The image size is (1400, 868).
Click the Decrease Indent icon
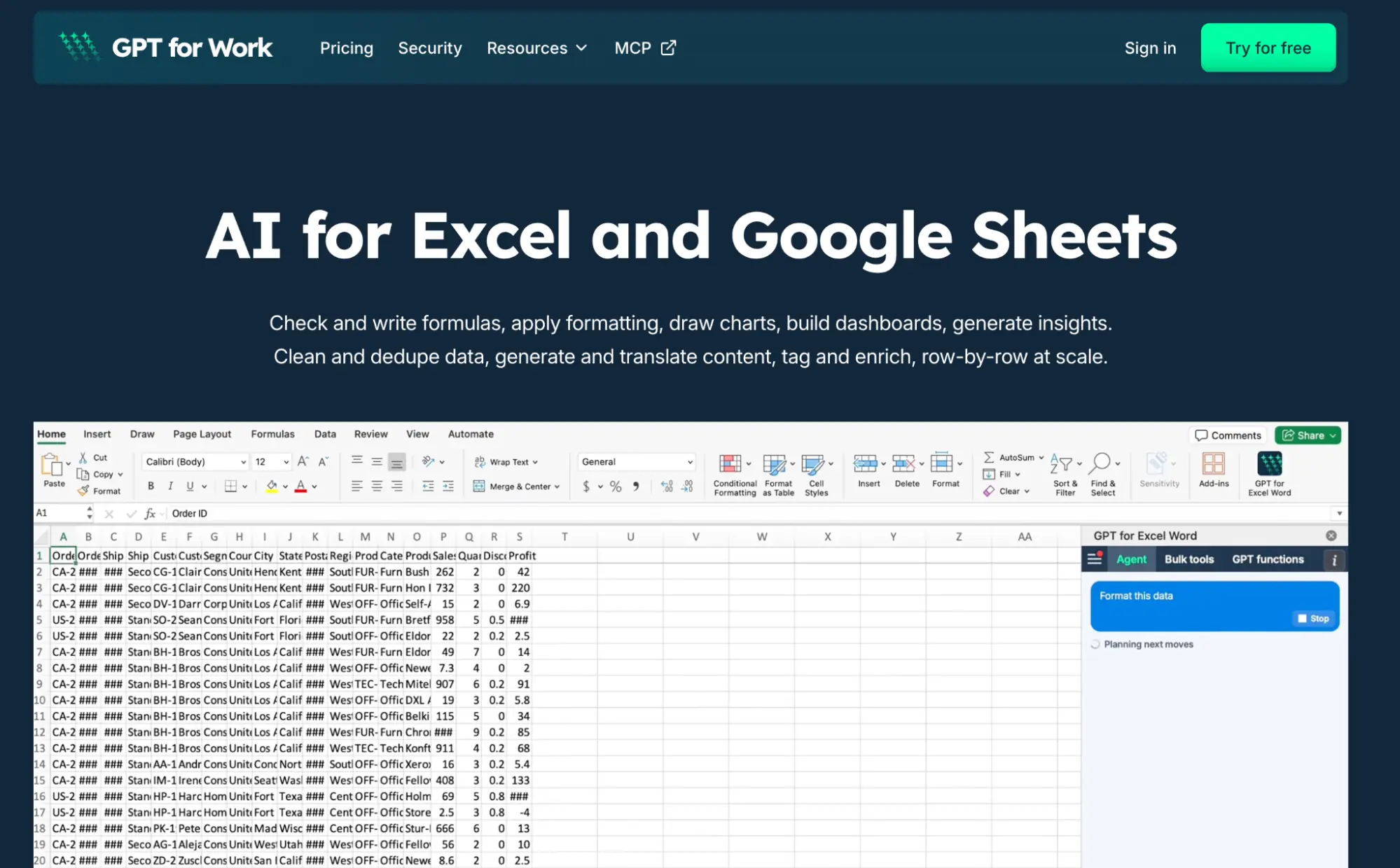pyautogui.click(x=428, y=486)
